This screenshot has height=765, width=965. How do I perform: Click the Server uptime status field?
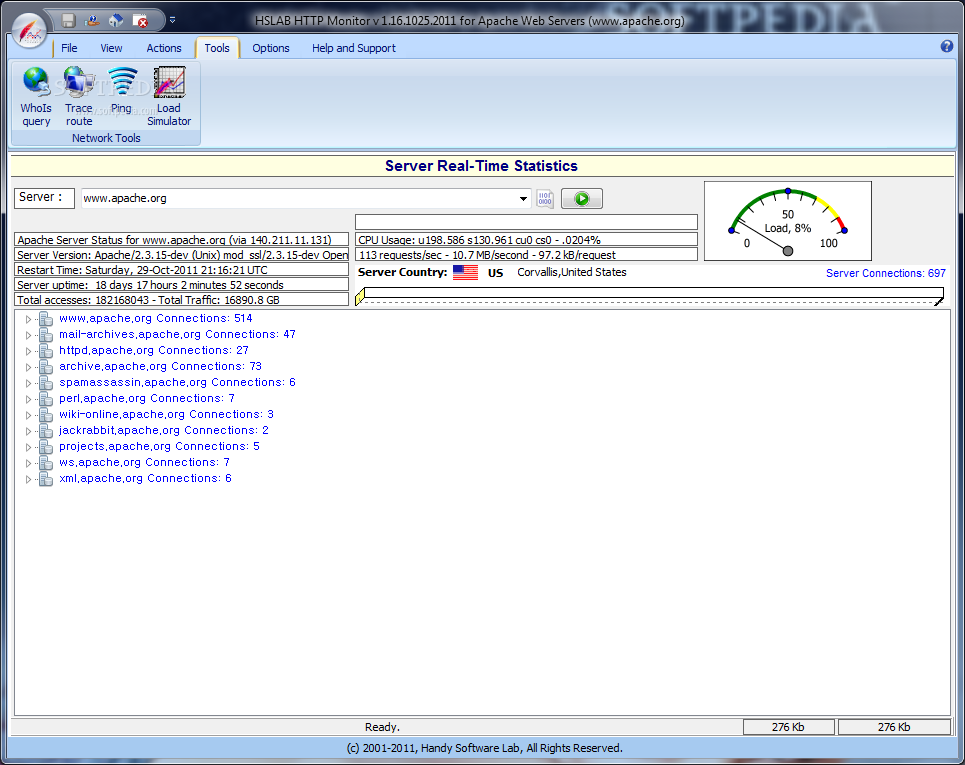click(x=182, y=284)
